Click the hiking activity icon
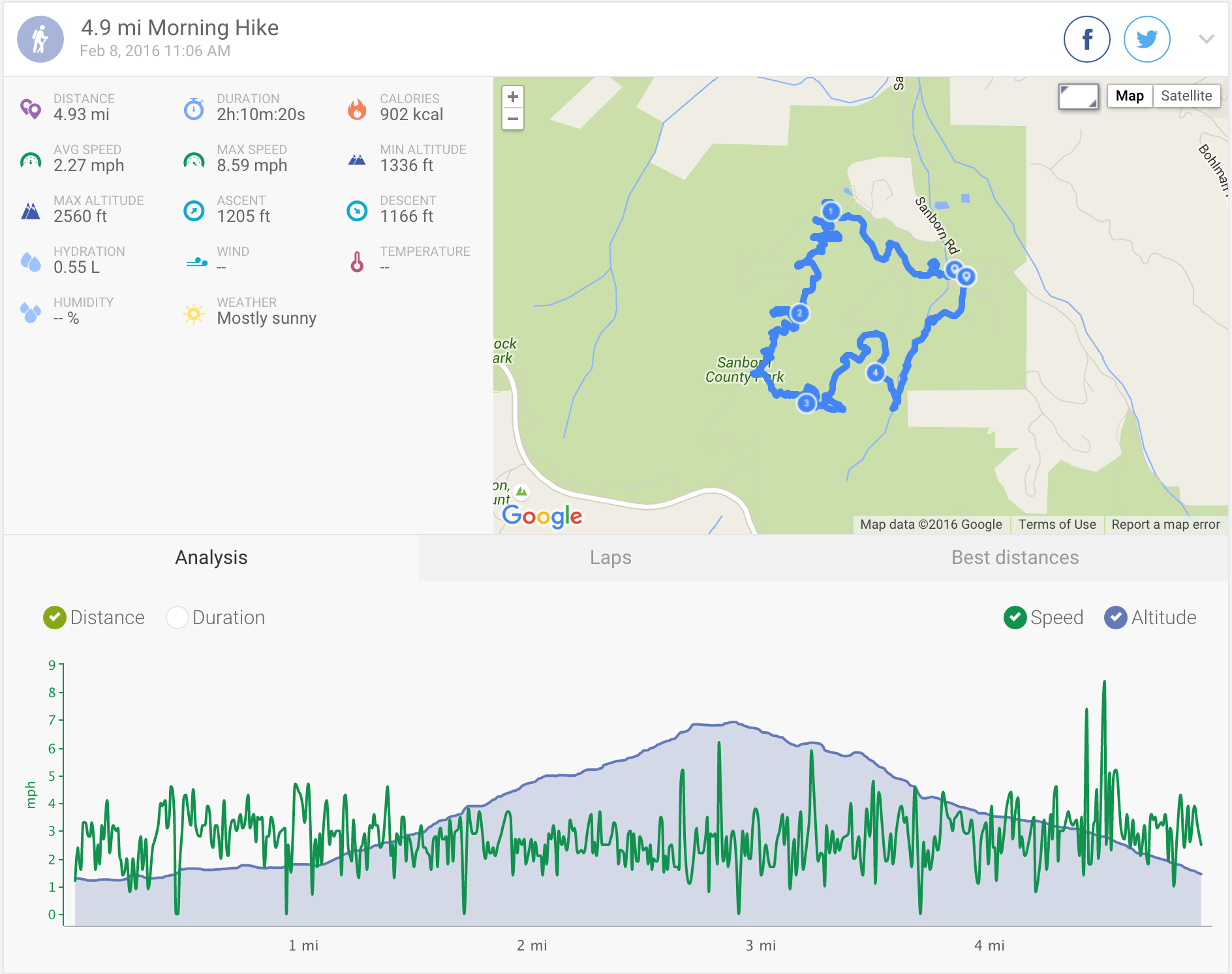Image resolution: width=1232 pixels, height=974 pixels. pyautogui.click(x=40, y=39)
